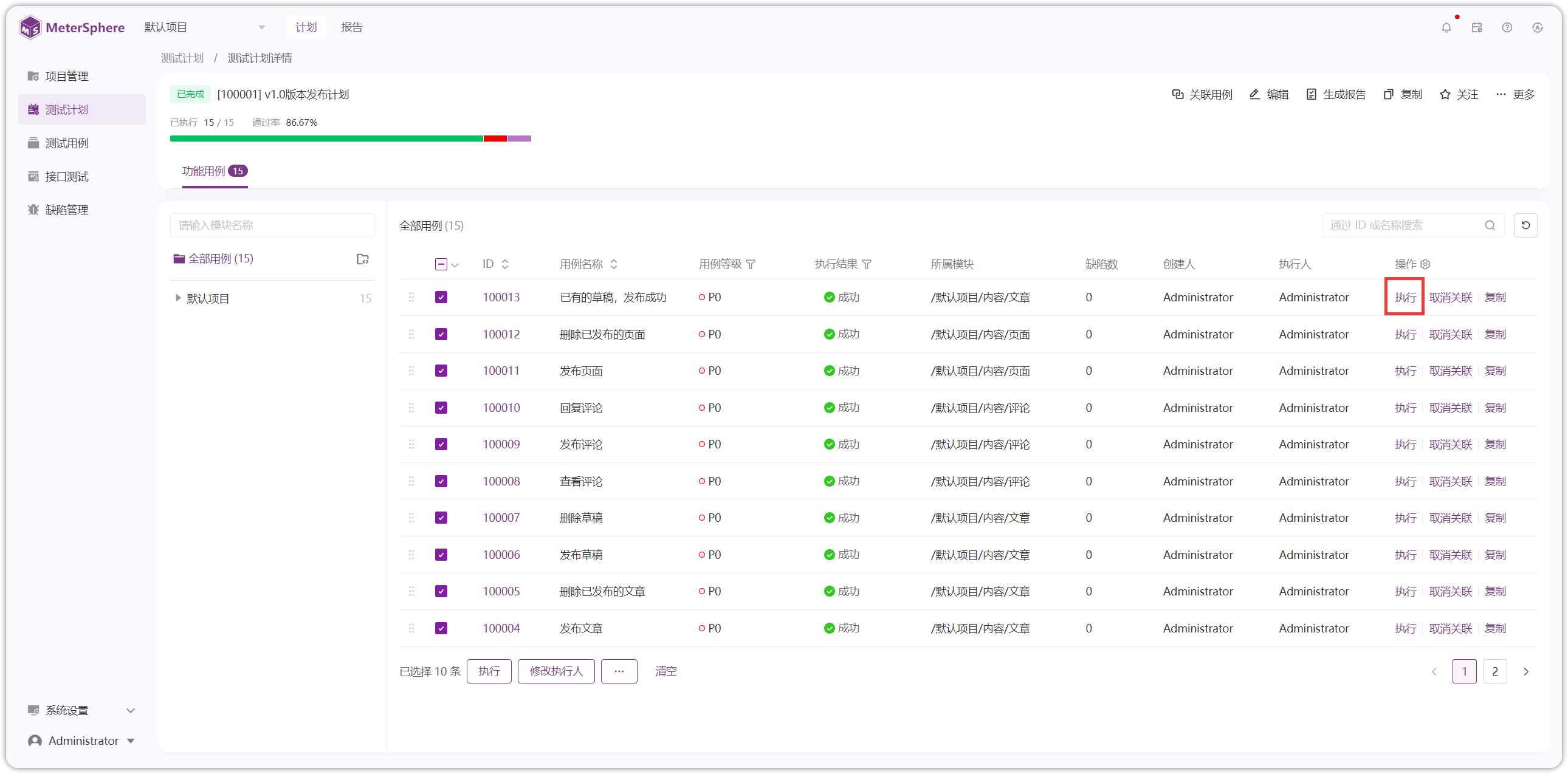Focus the 请输入模块名称 input field
Image resolution: width=1568 pixels, height=774 pixels.
tap(272, 225)
